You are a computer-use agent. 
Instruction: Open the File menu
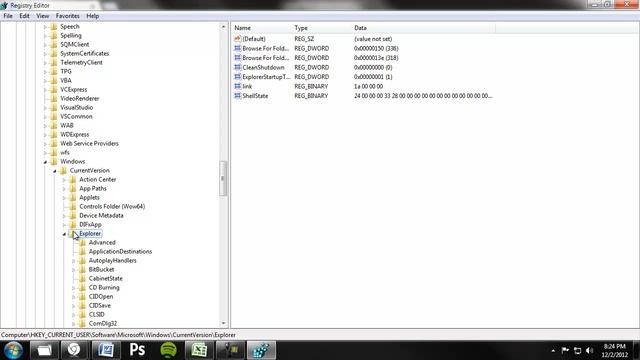pyautogui.click(x=8, y=16)
